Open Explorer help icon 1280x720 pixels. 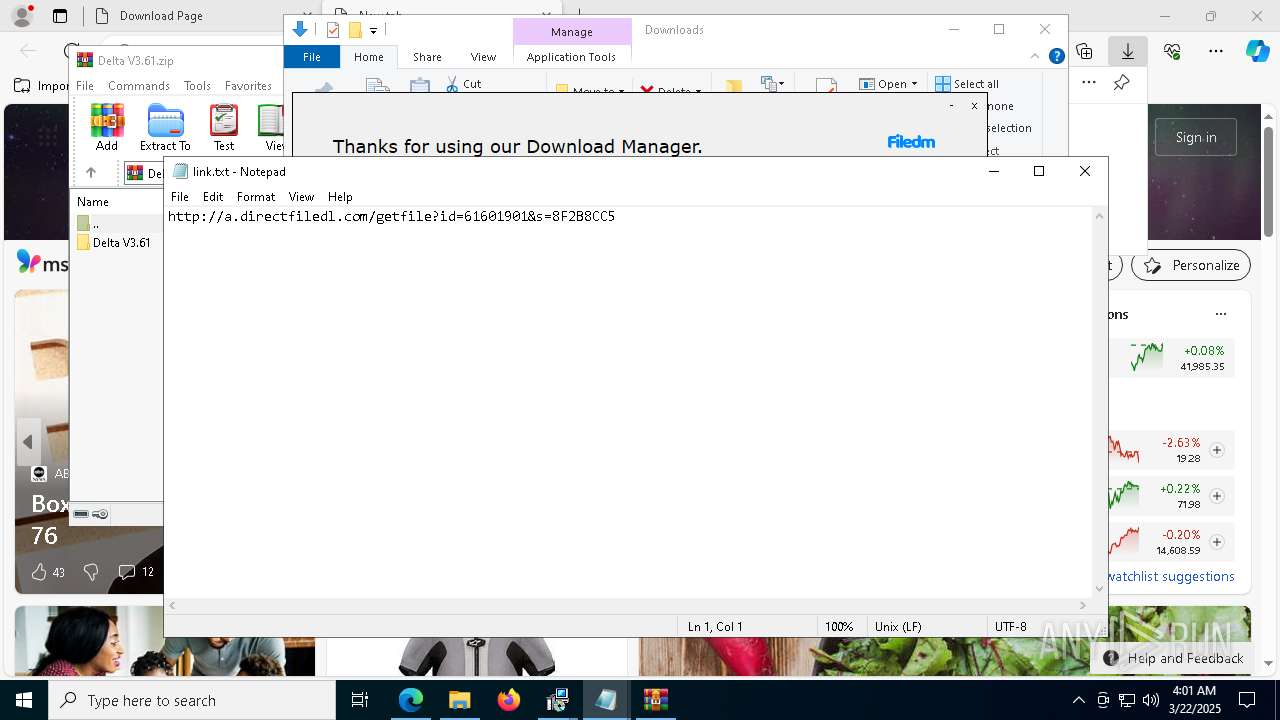(1056, 57)
